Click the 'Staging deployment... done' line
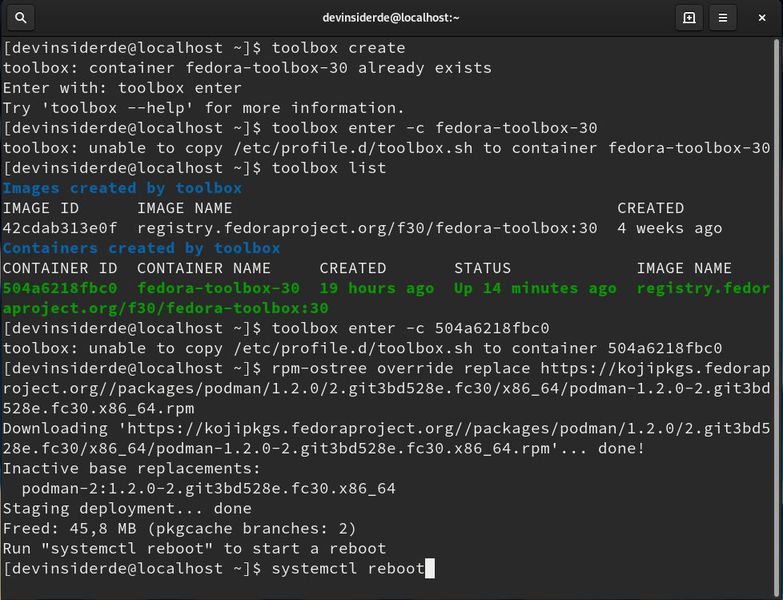This screenshot has width=783, height=600. [x=127, y=508]
